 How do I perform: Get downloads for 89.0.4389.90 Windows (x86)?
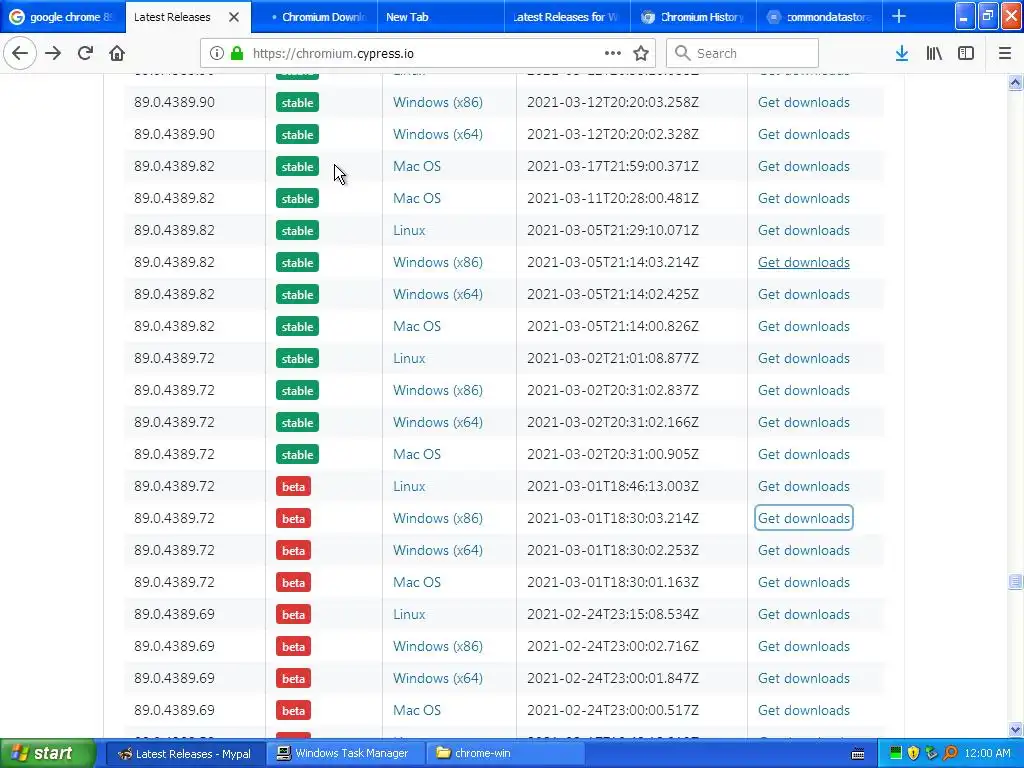coord(803,103)
